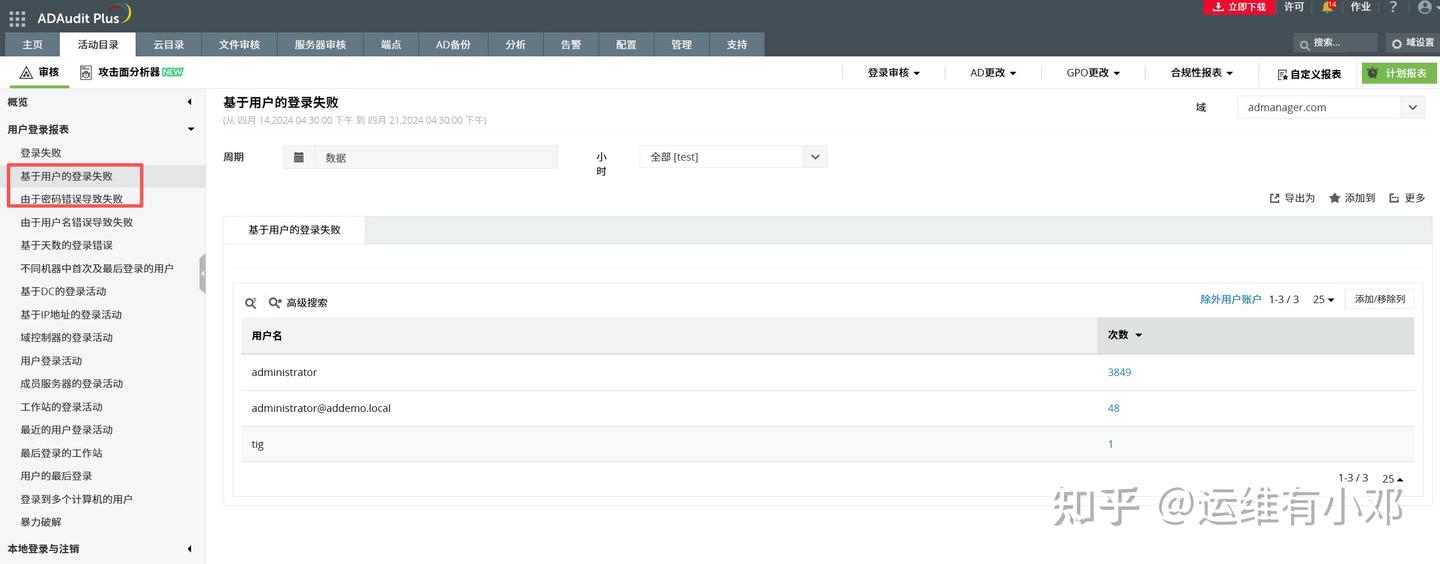Screen dimensions: 1440x564
Task: Open the app grid launcher icon
Action: point(17,18)
